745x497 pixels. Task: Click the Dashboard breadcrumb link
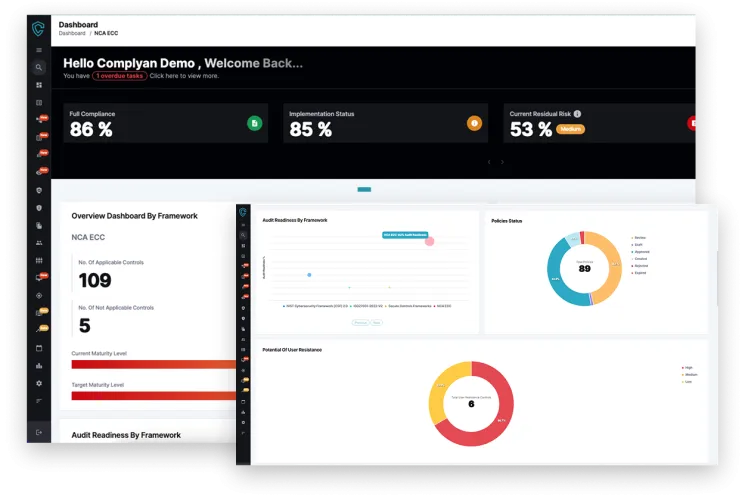(72, 33)
